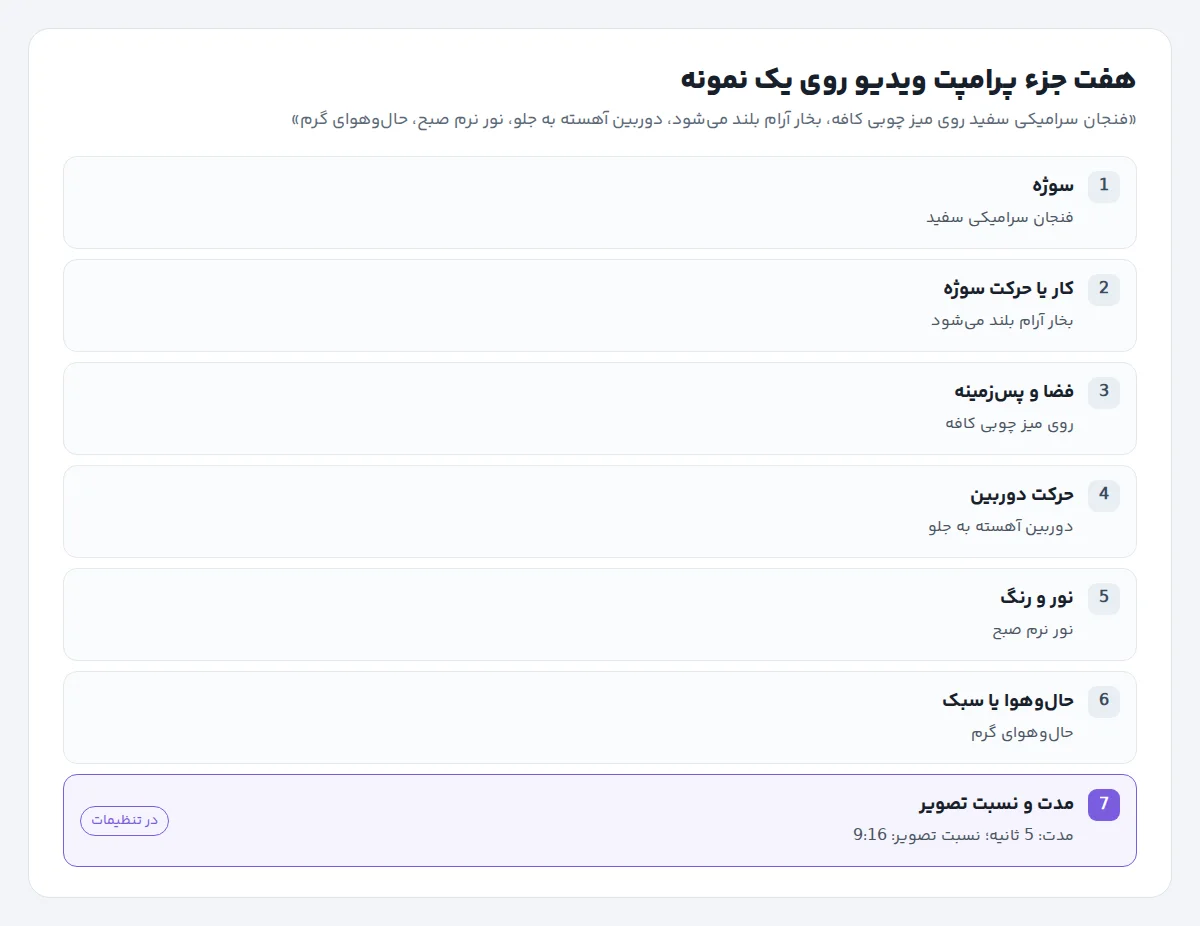Select "حال‌وهوای گرم" in the sixth card

(1022, 732)
